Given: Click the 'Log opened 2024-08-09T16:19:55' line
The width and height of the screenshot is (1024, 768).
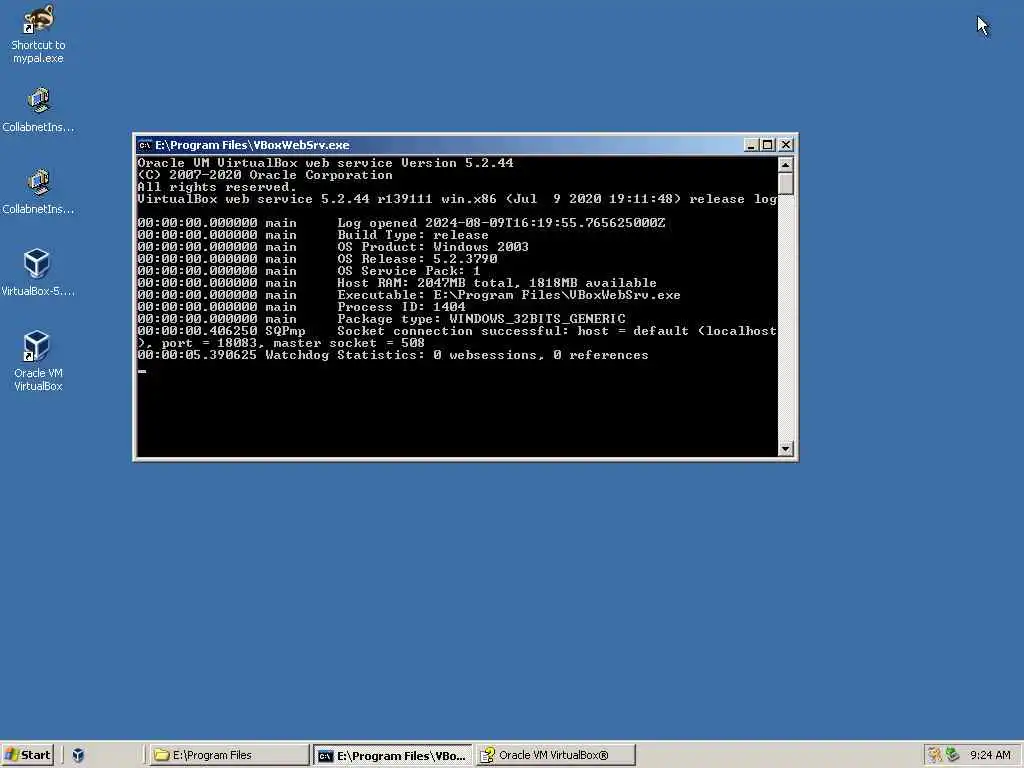Looking at the screenshot, I should tap(401, 223).
